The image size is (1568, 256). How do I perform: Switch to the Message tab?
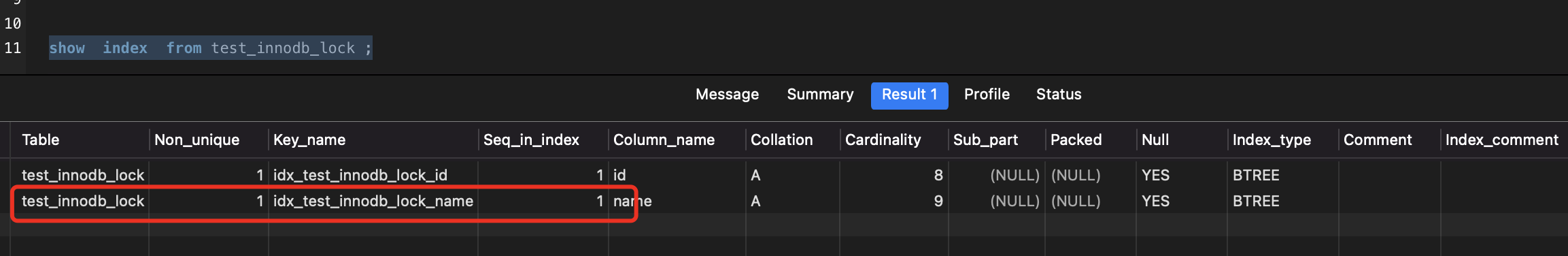[x=727, y=95]
